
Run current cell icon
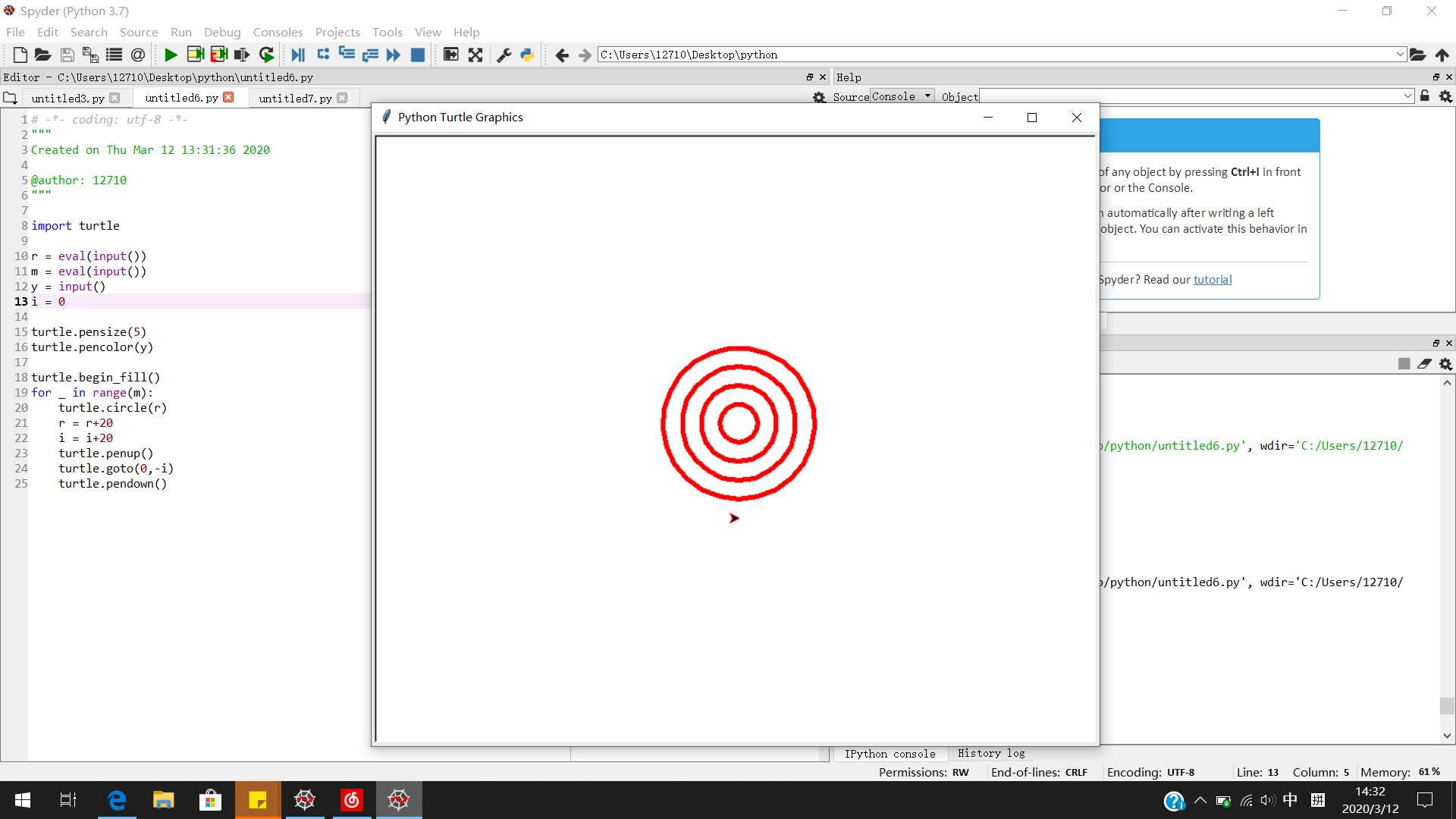[x=195, y=55]
